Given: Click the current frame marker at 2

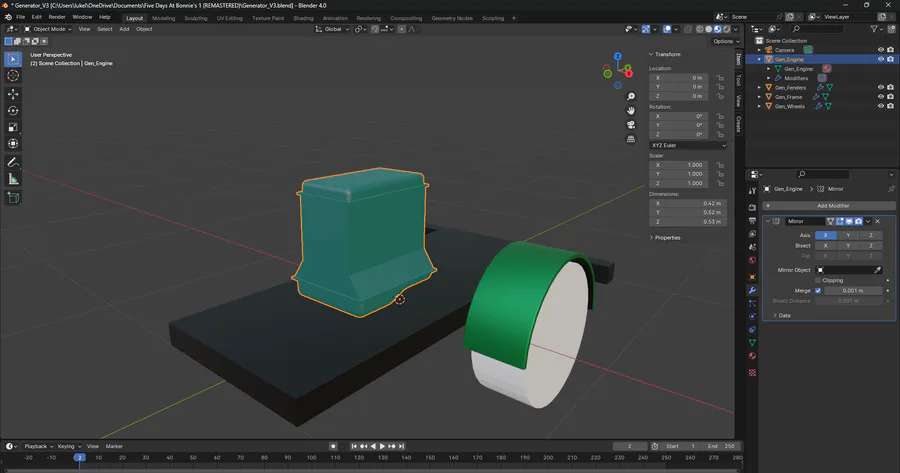Looking at the screenshot, I should click(80, 458).
